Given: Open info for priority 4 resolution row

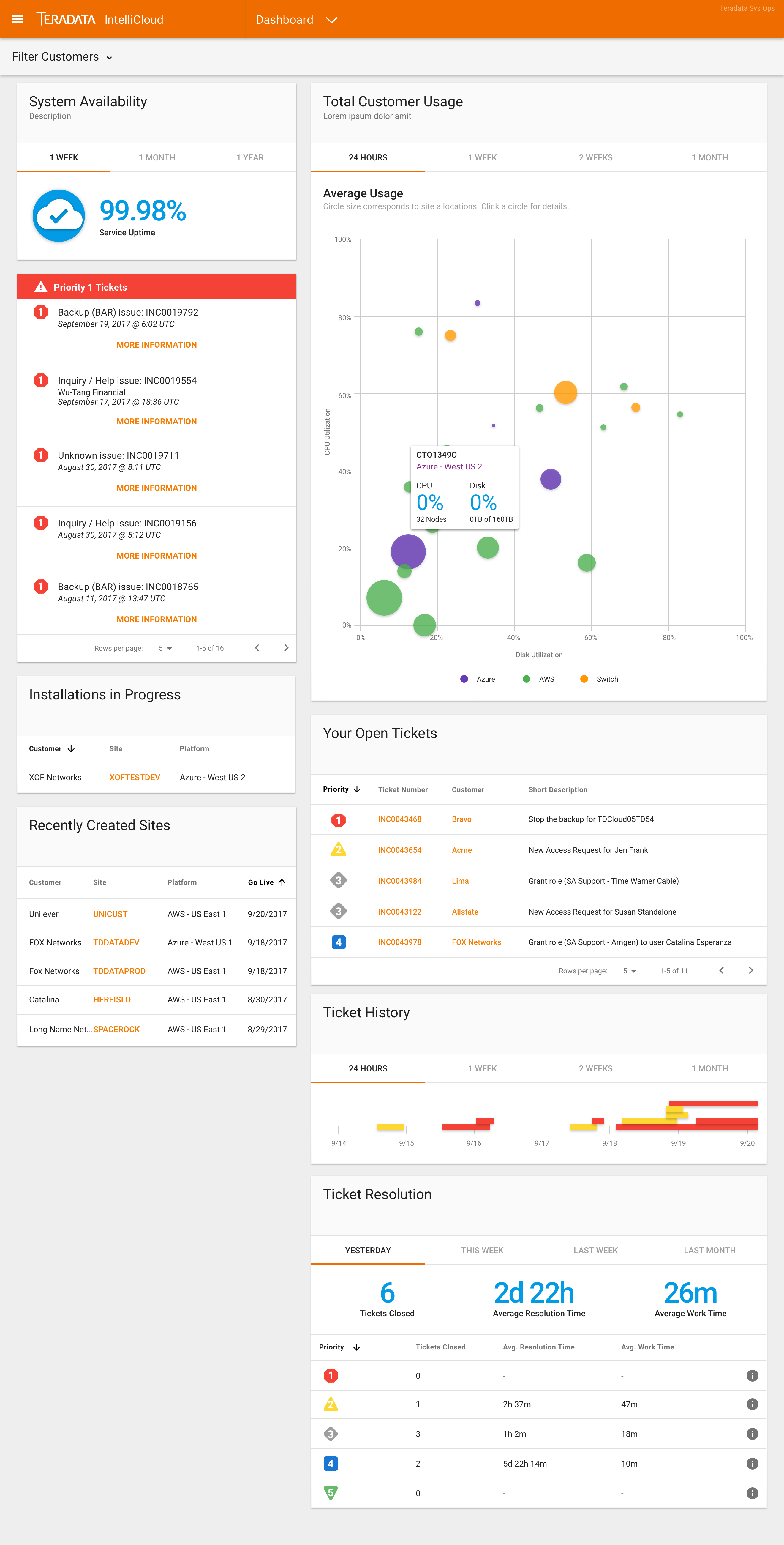Looking at the screenshot, I should 752,1463.
